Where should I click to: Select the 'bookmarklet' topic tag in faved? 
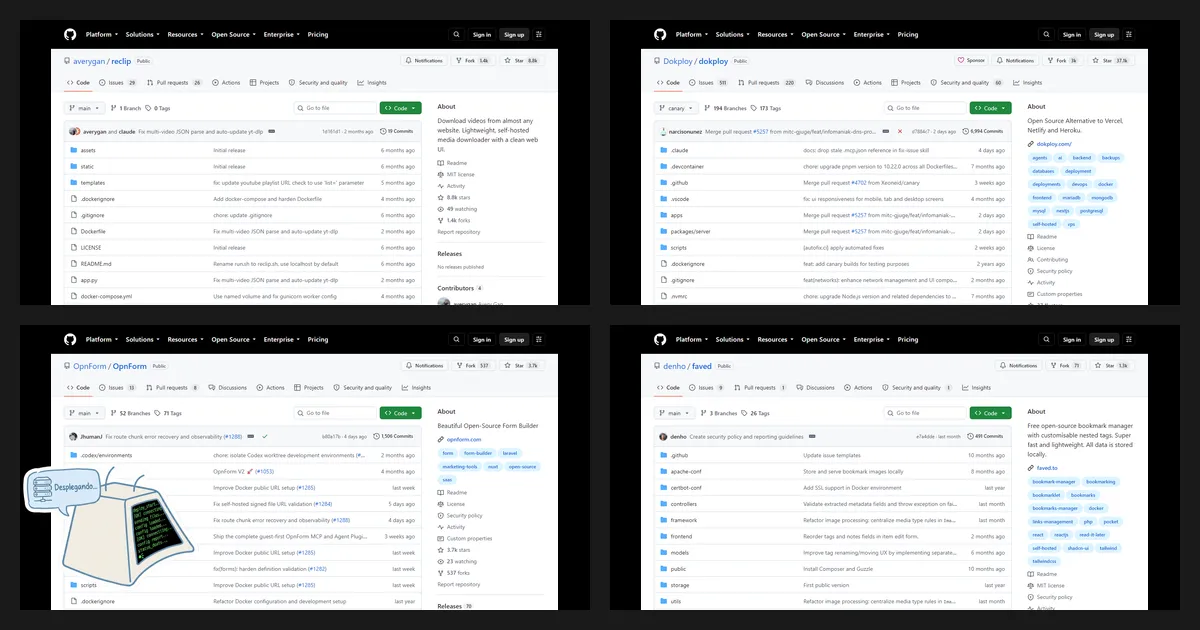[1046, 495]
